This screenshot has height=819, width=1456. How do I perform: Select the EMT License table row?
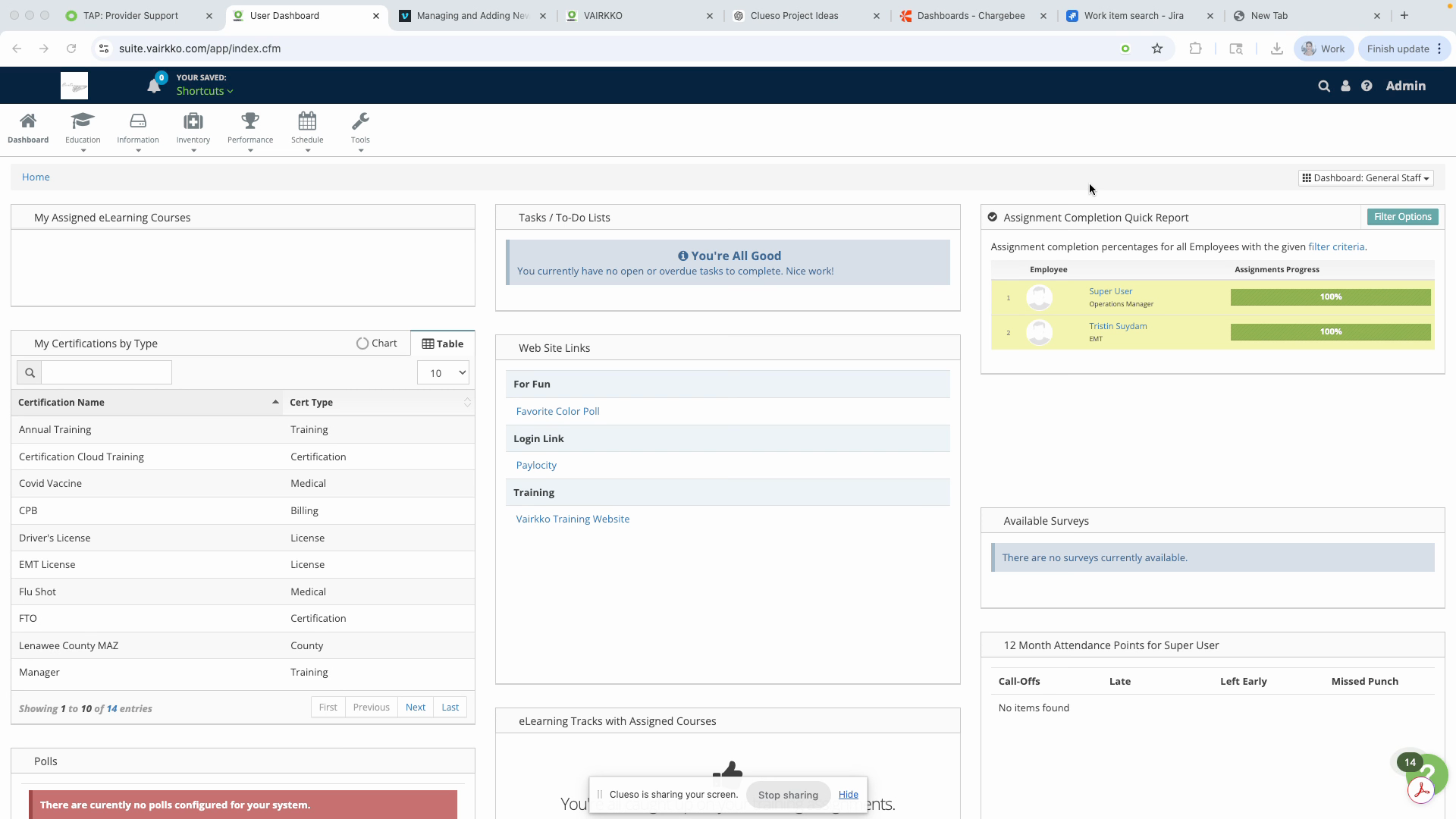[x=243, y=564]
